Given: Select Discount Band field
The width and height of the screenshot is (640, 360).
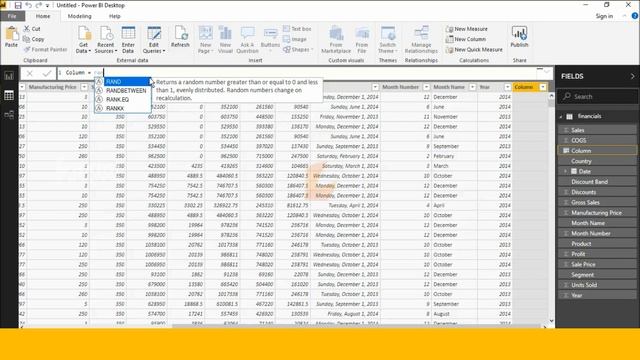Looking at the screenshot, I should [x=597, y=182].
